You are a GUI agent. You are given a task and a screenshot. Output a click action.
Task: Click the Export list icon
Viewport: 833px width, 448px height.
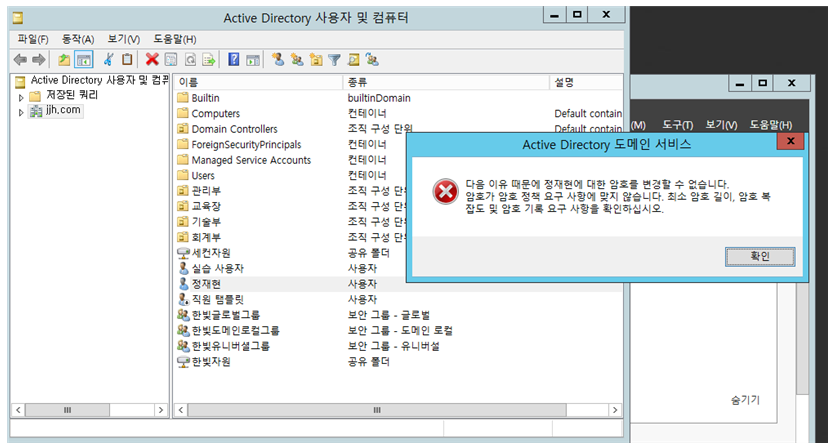209,60
